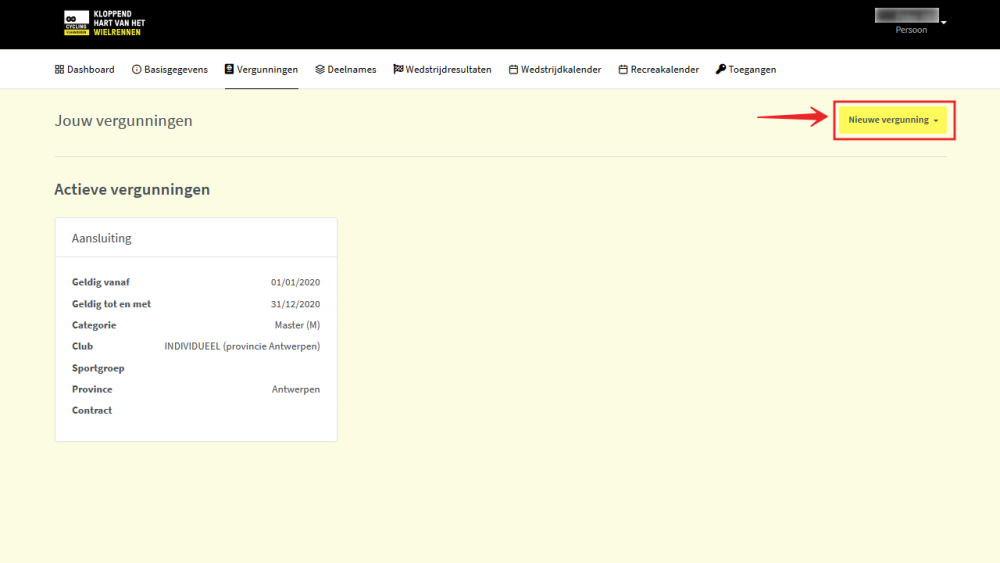The image size is (1000, 563).
Task: Click the Vergunningen badge icon
Action: (229, 69)
